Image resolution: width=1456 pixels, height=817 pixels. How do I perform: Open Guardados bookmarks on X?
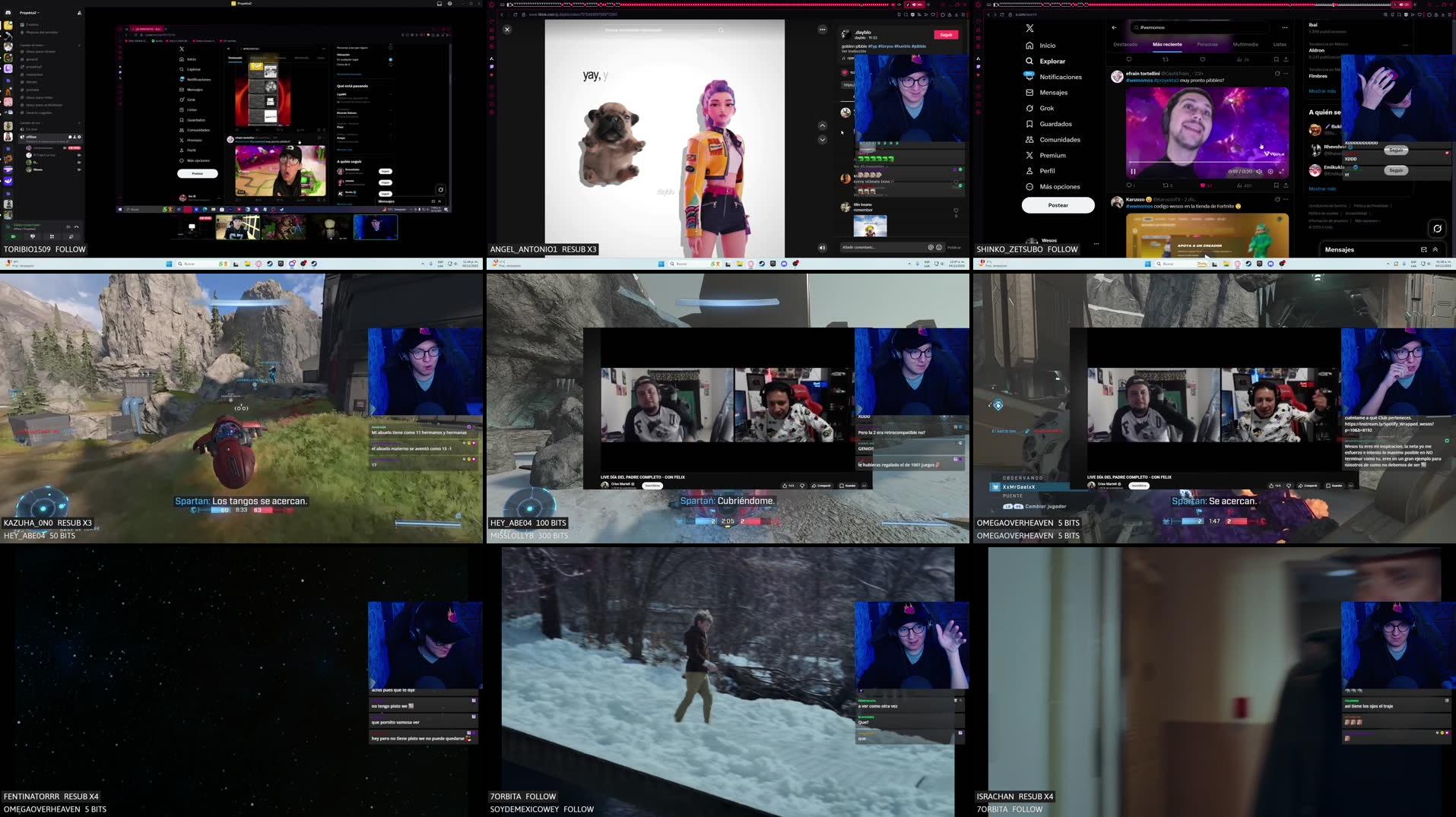pos(1055,123)
